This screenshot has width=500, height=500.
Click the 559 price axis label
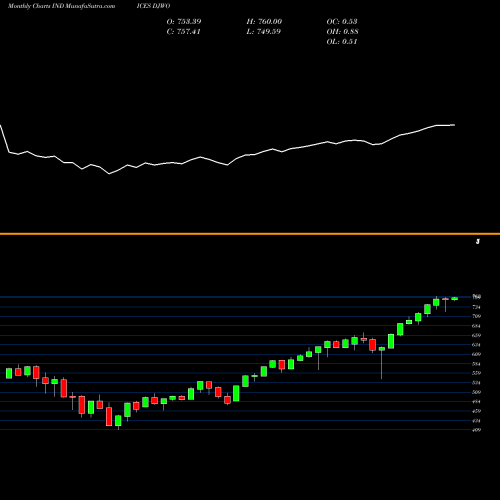pyautogui.click(x=477, y=373)
